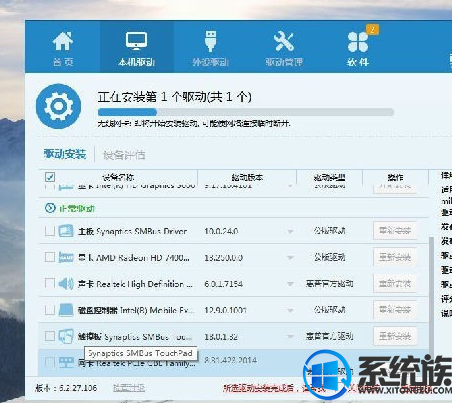This screenshot has width=452, height=403.
Task: Open the 首页 home icon
Action: pyautogui.click(x=63, y=41)
